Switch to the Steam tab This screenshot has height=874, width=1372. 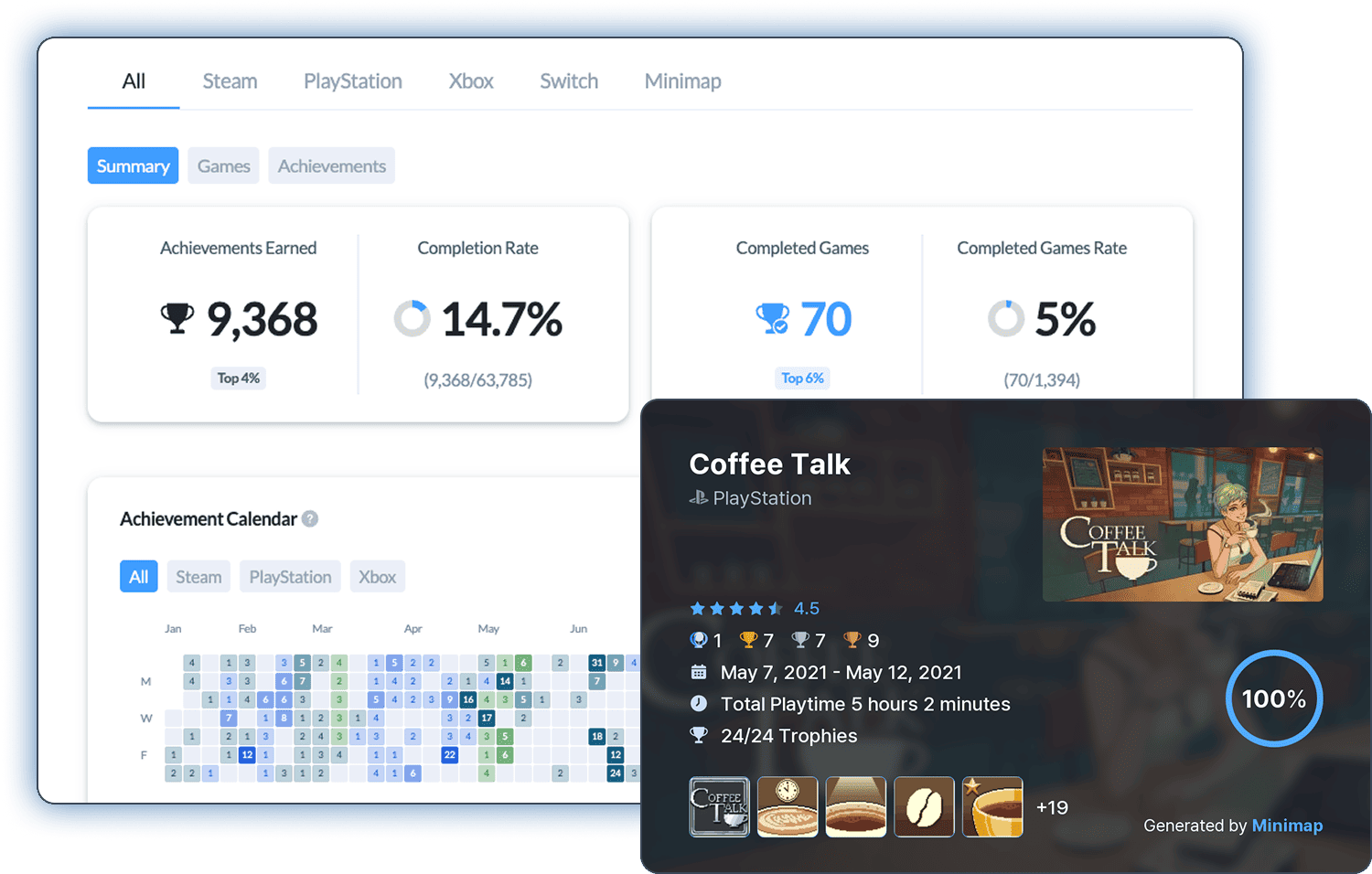click(x=230, y=81)
